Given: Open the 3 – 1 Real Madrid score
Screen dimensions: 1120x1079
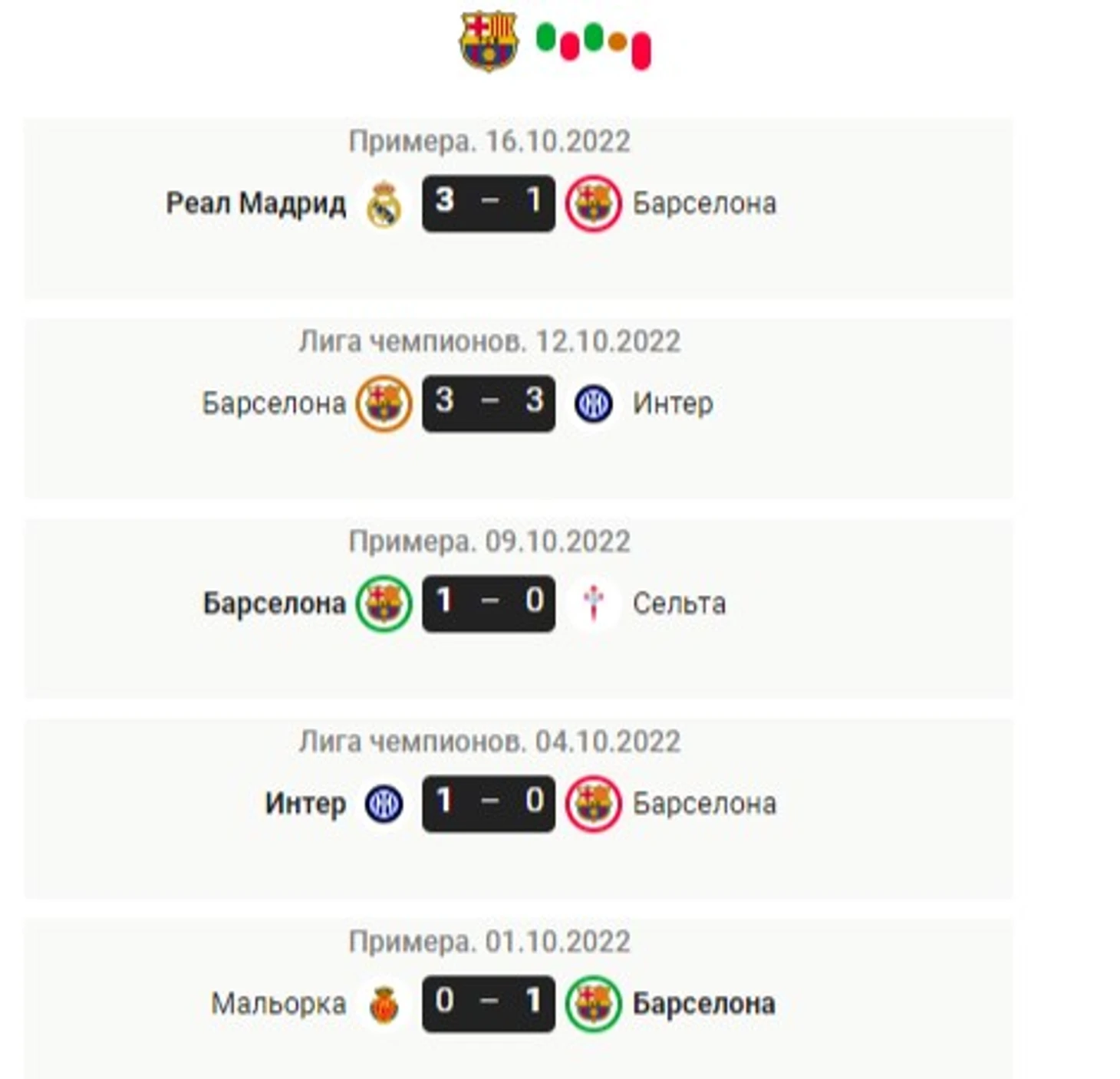Looking at the screenshot, I should [489, 203].
